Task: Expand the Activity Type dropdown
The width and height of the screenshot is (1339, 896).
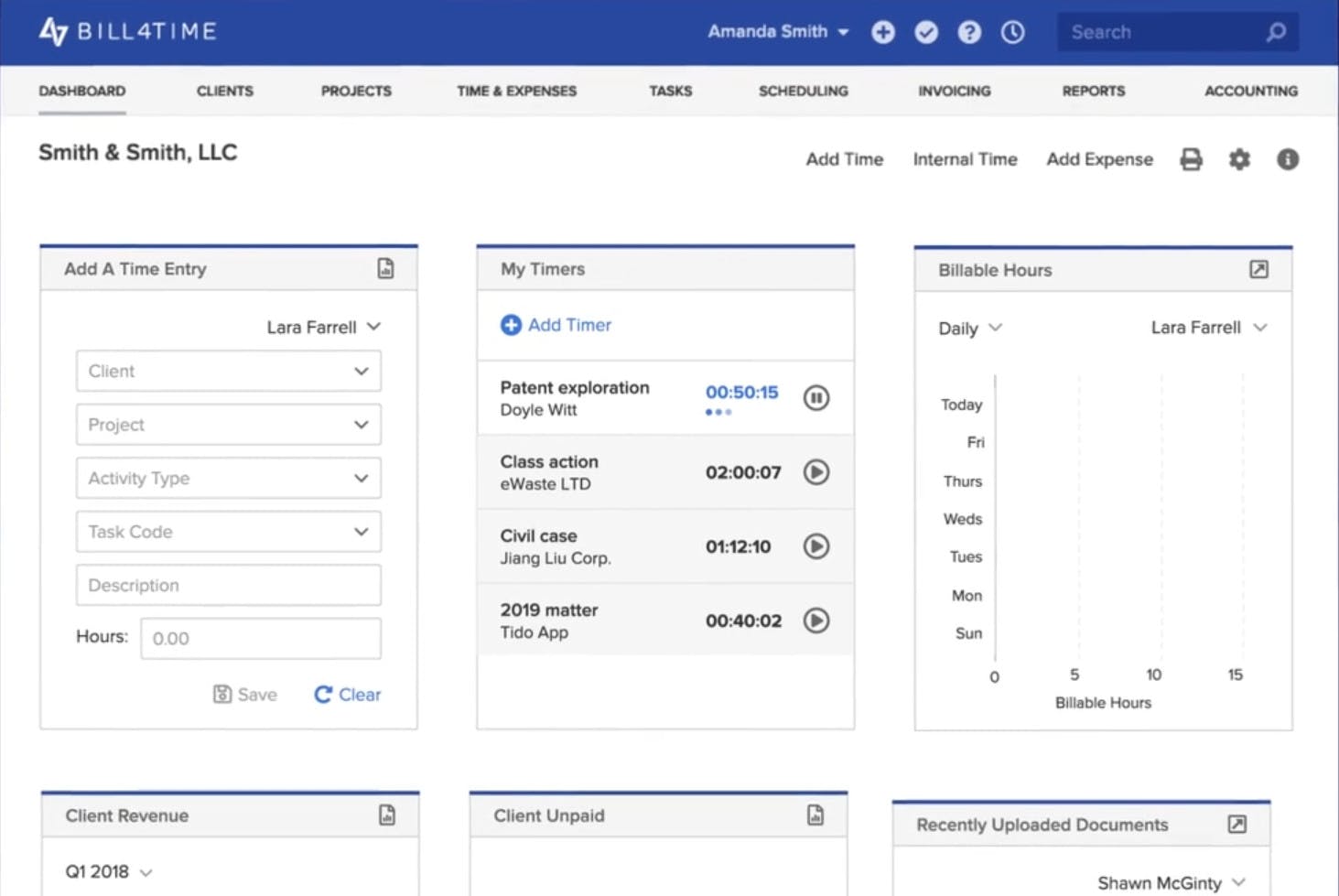Action: coord(228,478)
